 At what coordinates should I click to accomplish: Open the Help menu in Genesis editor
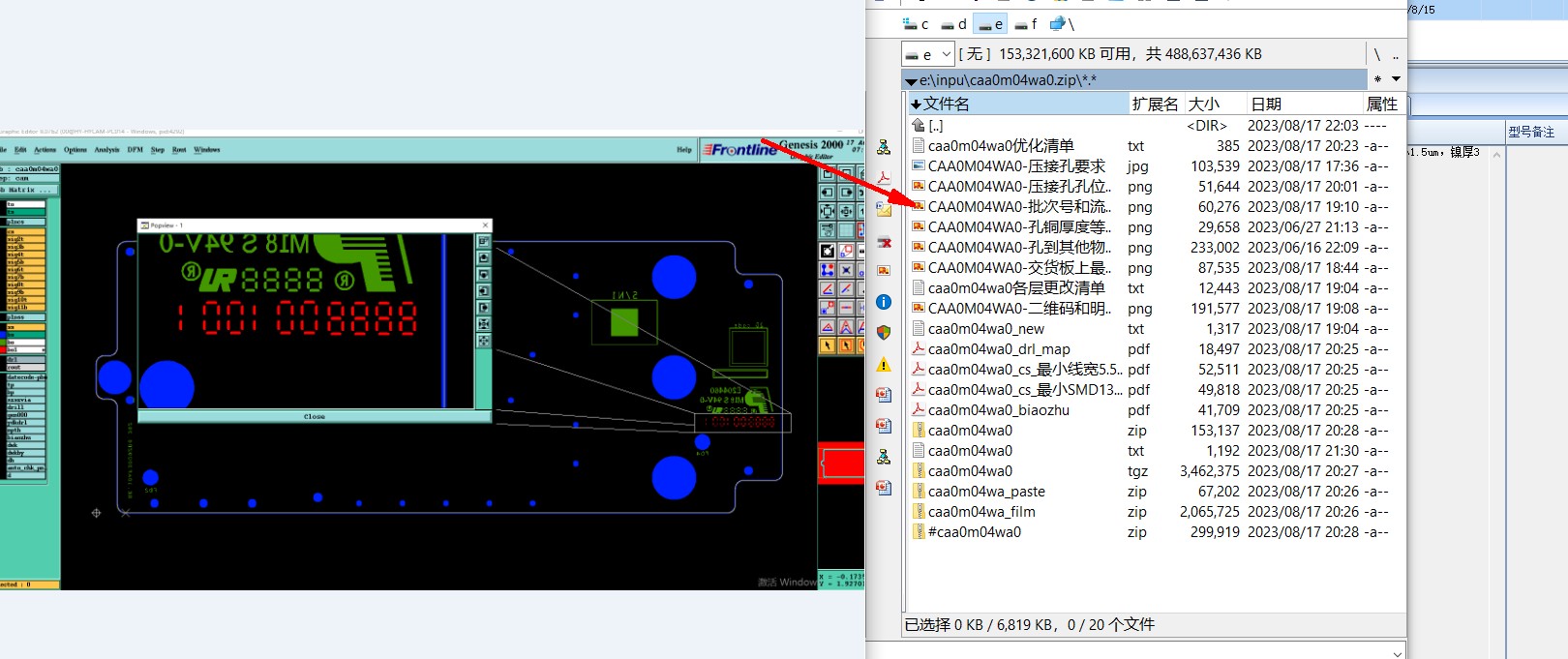[x=684, y=150]
